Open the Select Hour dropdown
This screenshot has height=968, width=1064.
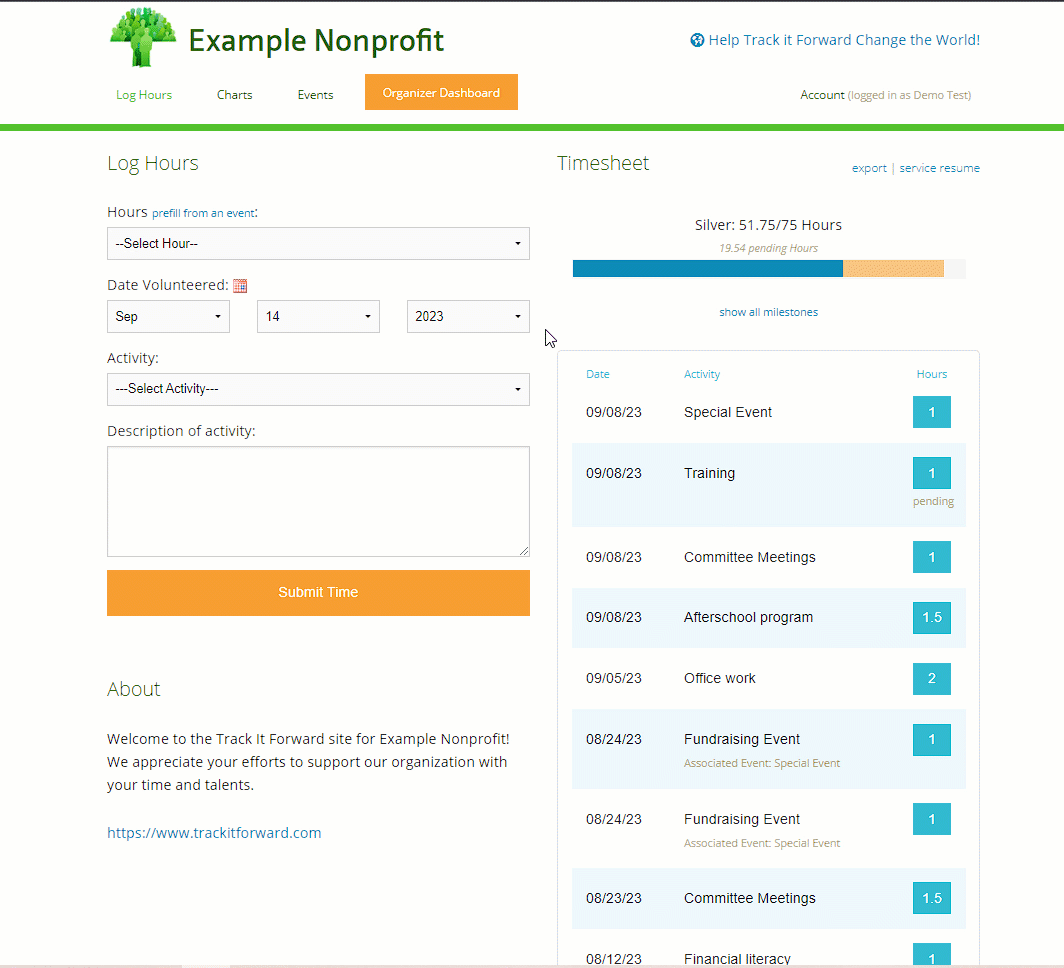pos(318,244)
